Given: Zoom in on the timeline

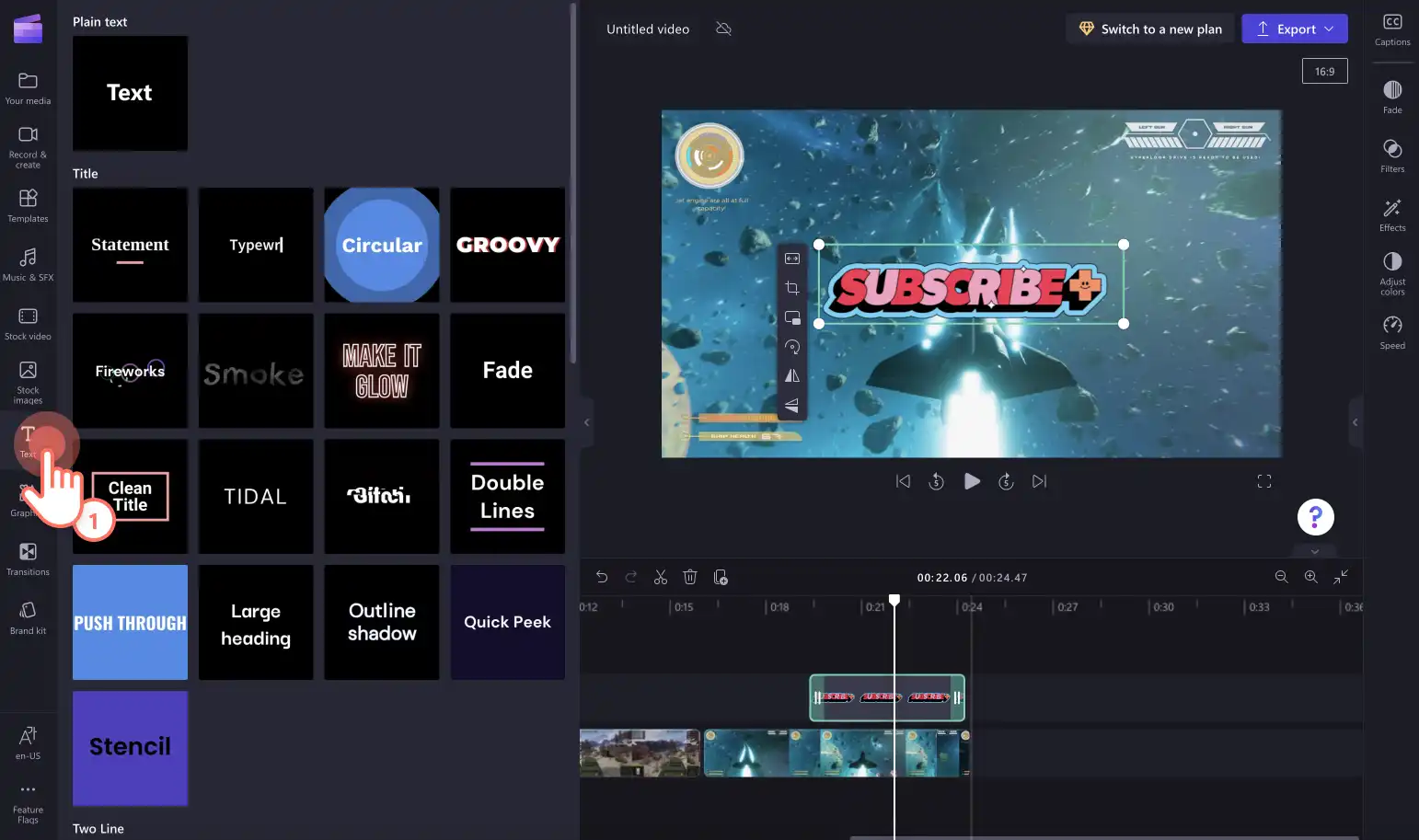Looking at the screenshot, I should coord(1311,577).
